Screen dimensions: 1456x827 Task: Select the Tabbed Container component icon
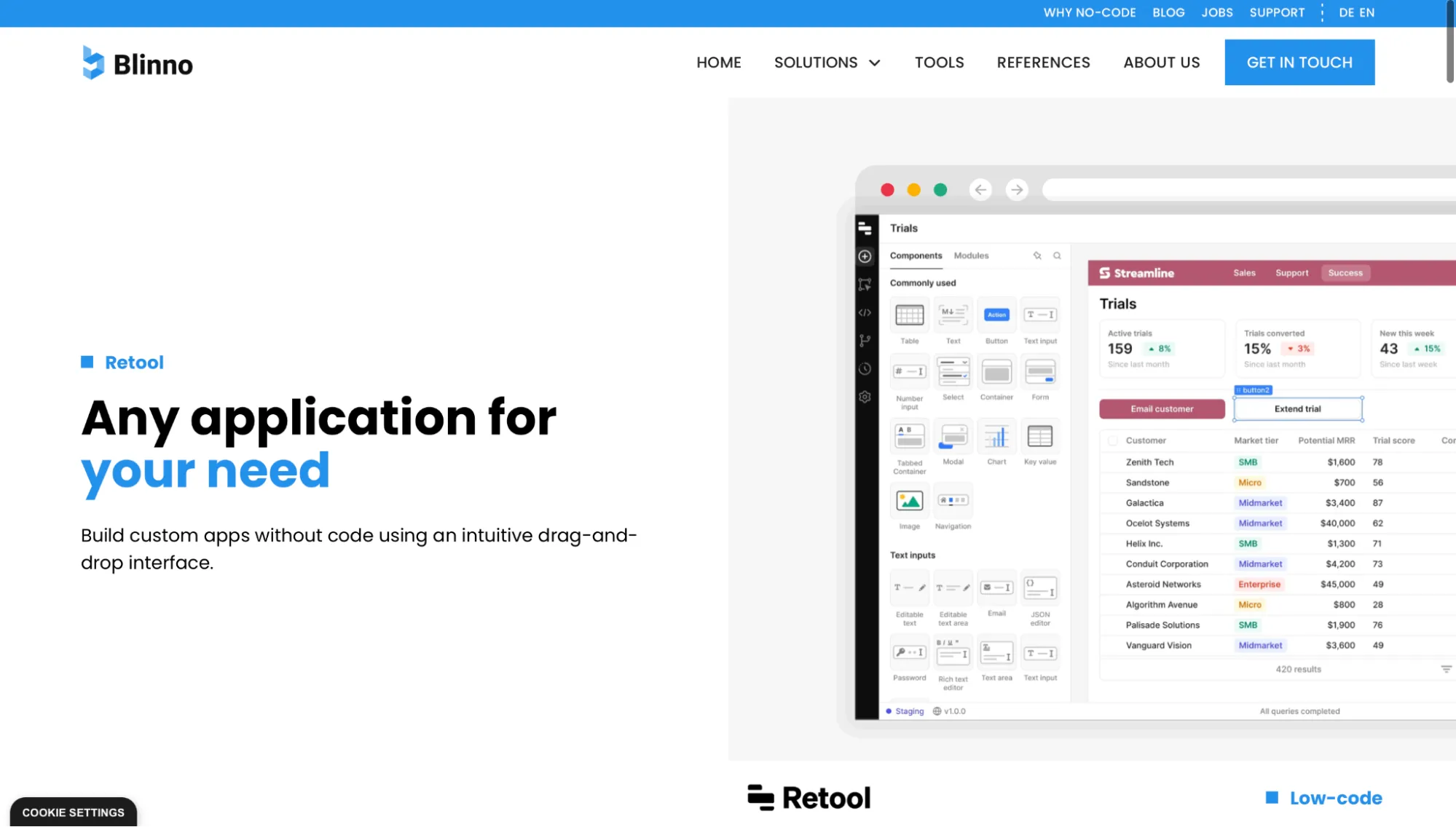(x=909, y=437)
